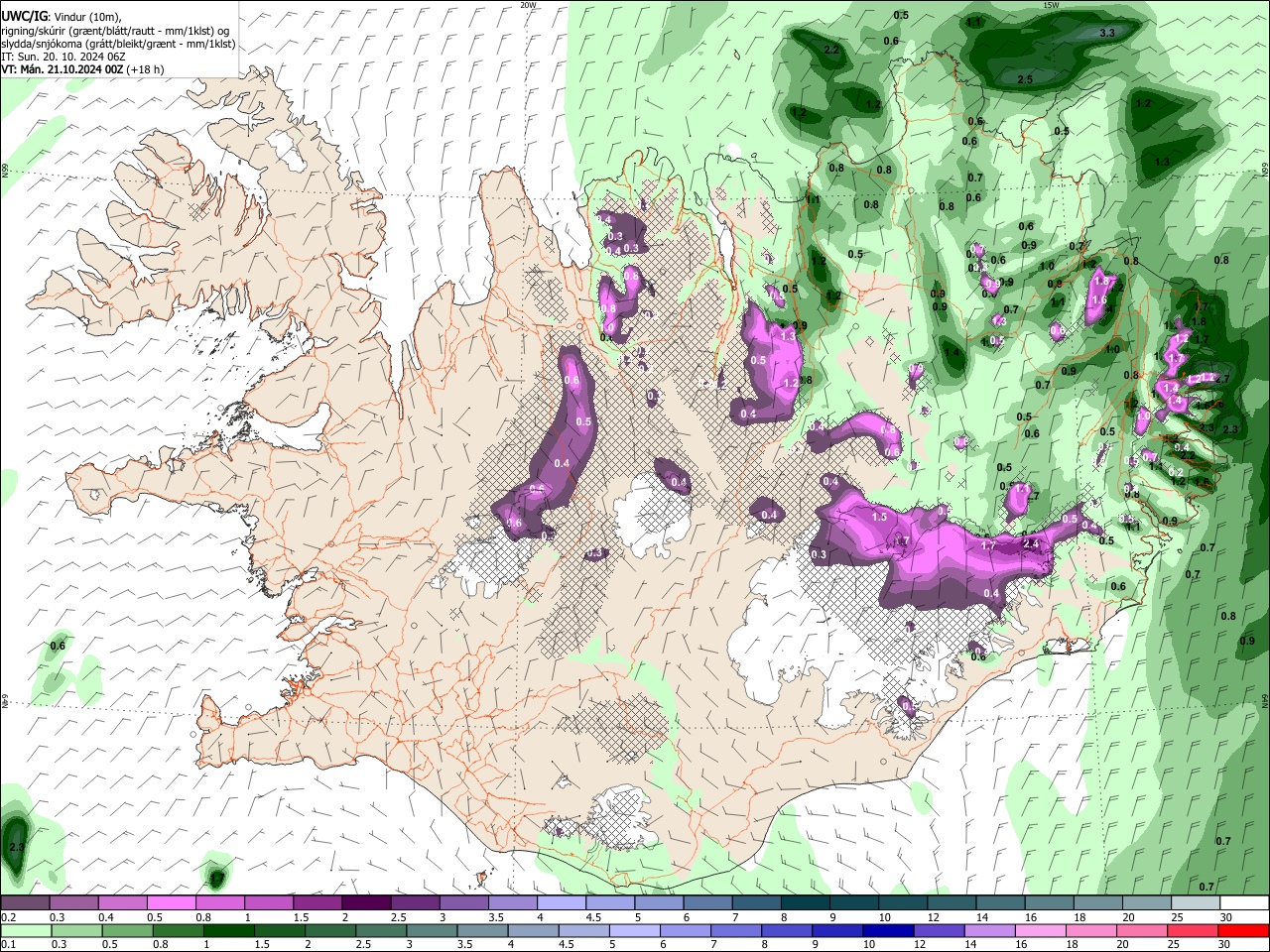Screen dimensions: 1270x952
Task: Click the "3.3" precipitation value on the map
Action: pyautogui.click(x=1108, y=33)
